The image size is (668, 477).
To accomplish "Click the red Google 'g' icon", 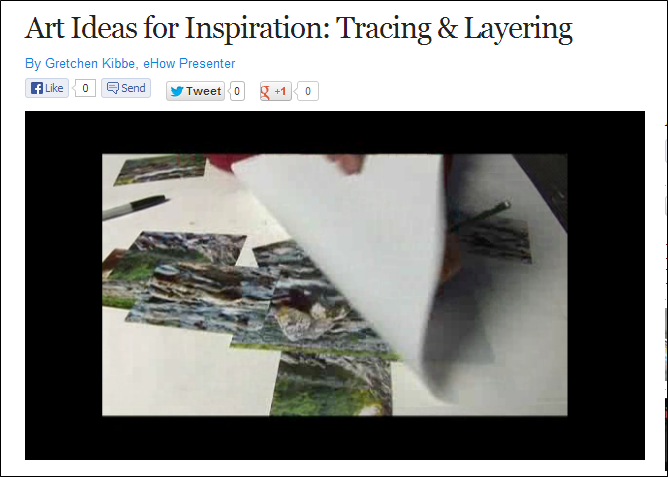I will click(265, 92).
